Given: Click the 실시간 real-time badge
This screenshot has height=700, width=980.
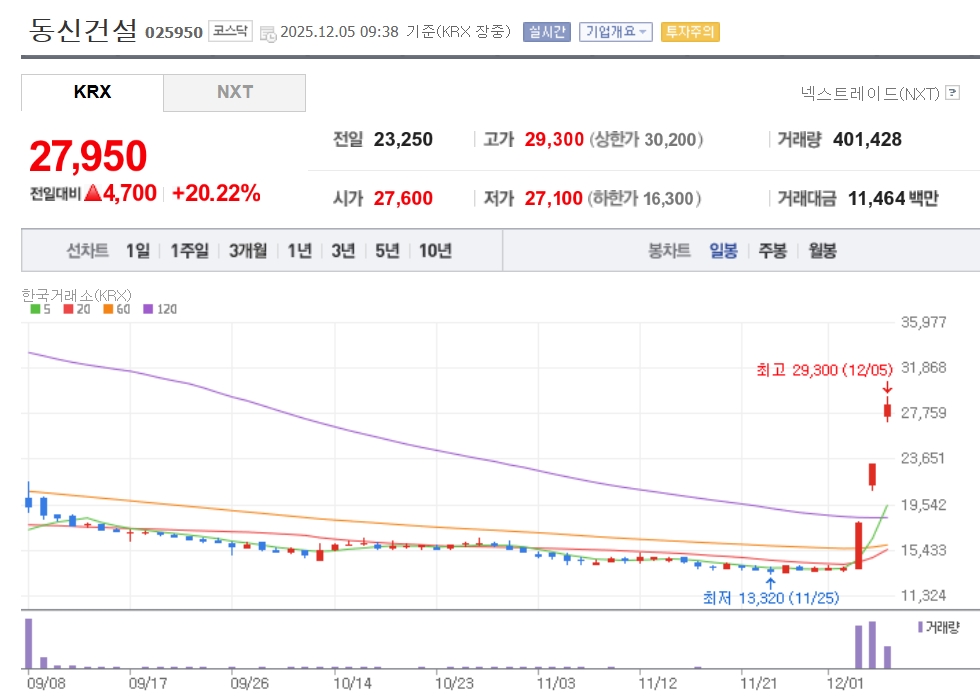Looking at the screenshot, I should [546, 32].
